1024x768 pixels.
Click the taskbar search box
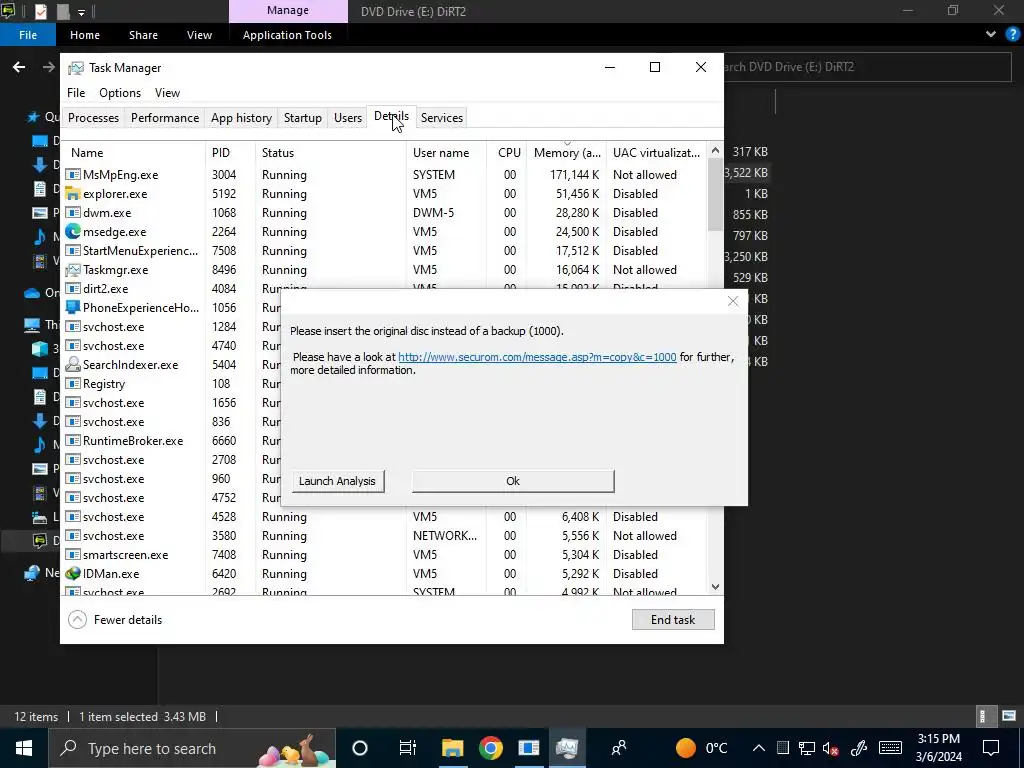(x=192, y=748)
